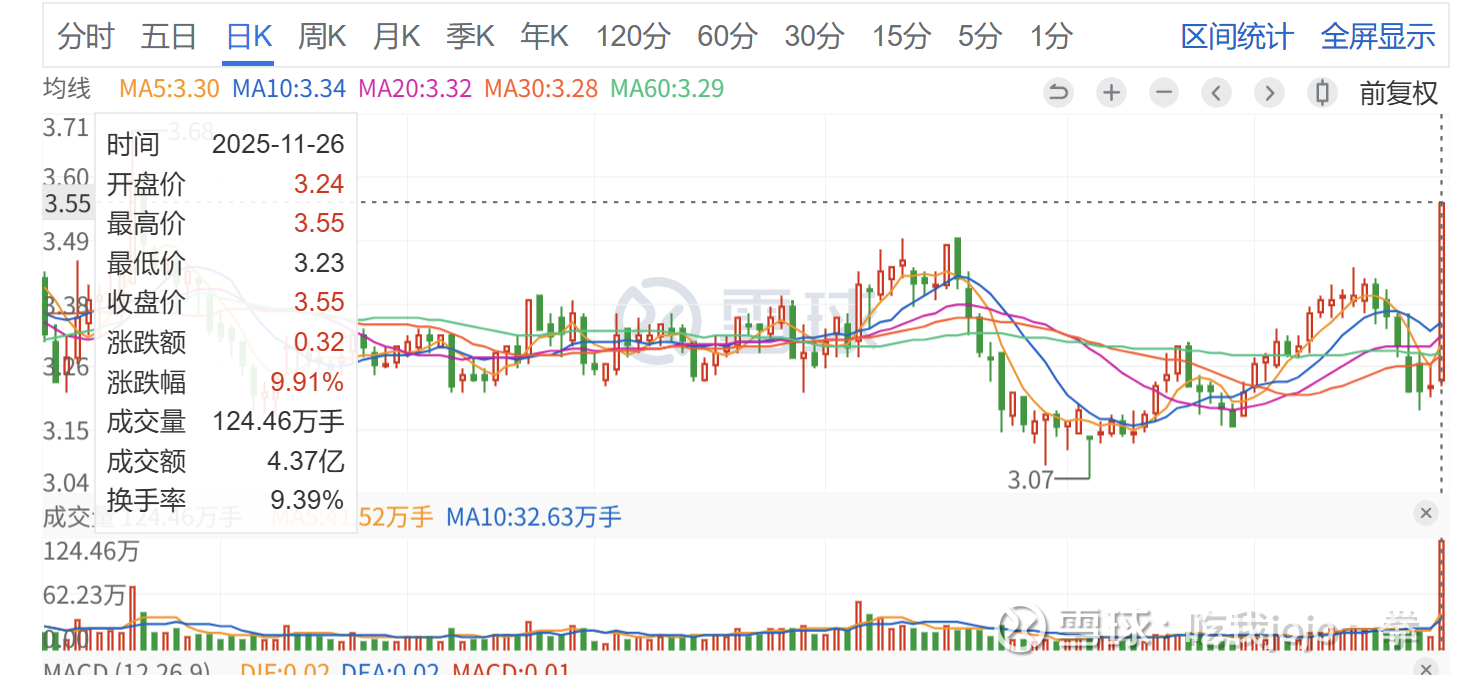The width and height of the screenshot is (1463, 675).
Task: Zoom out the chart with minus icon
Action: (x=1164, y=93)
